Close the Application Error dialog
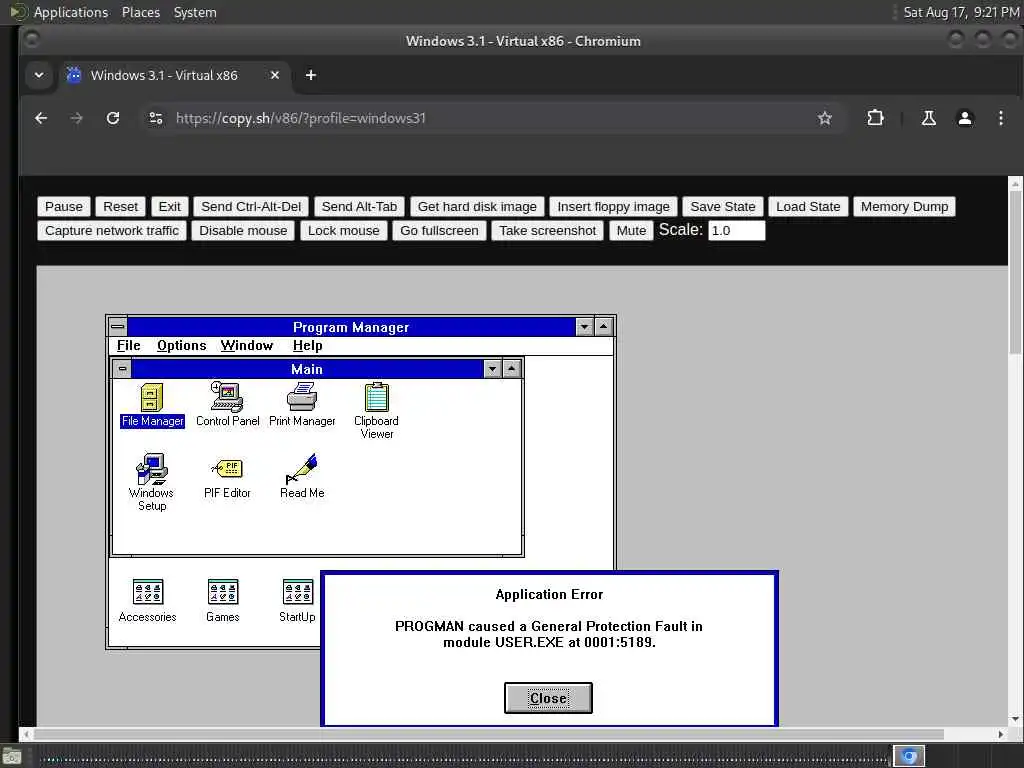The image size is (1024, 768). 549,698
